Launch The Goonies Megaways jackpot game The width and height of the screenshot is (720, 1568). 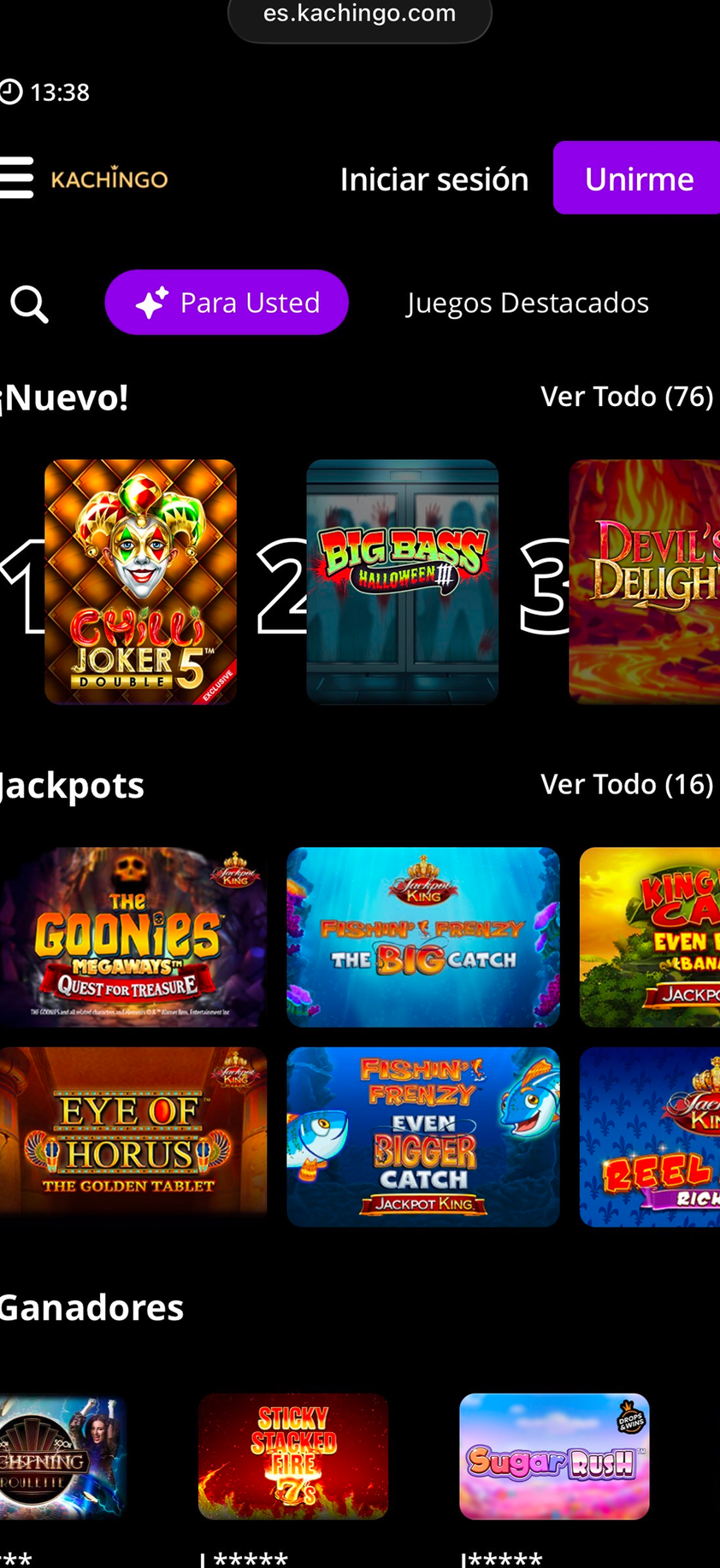[133, 937]
